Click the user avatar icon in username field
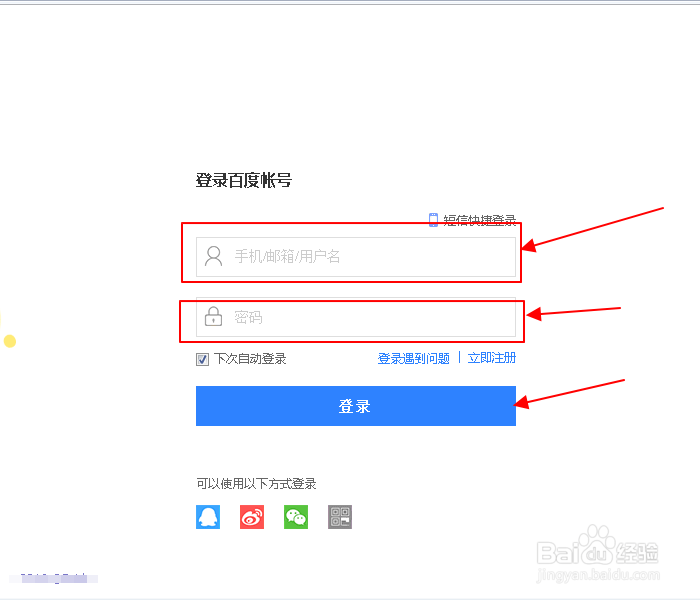 (x=213, y=256)
